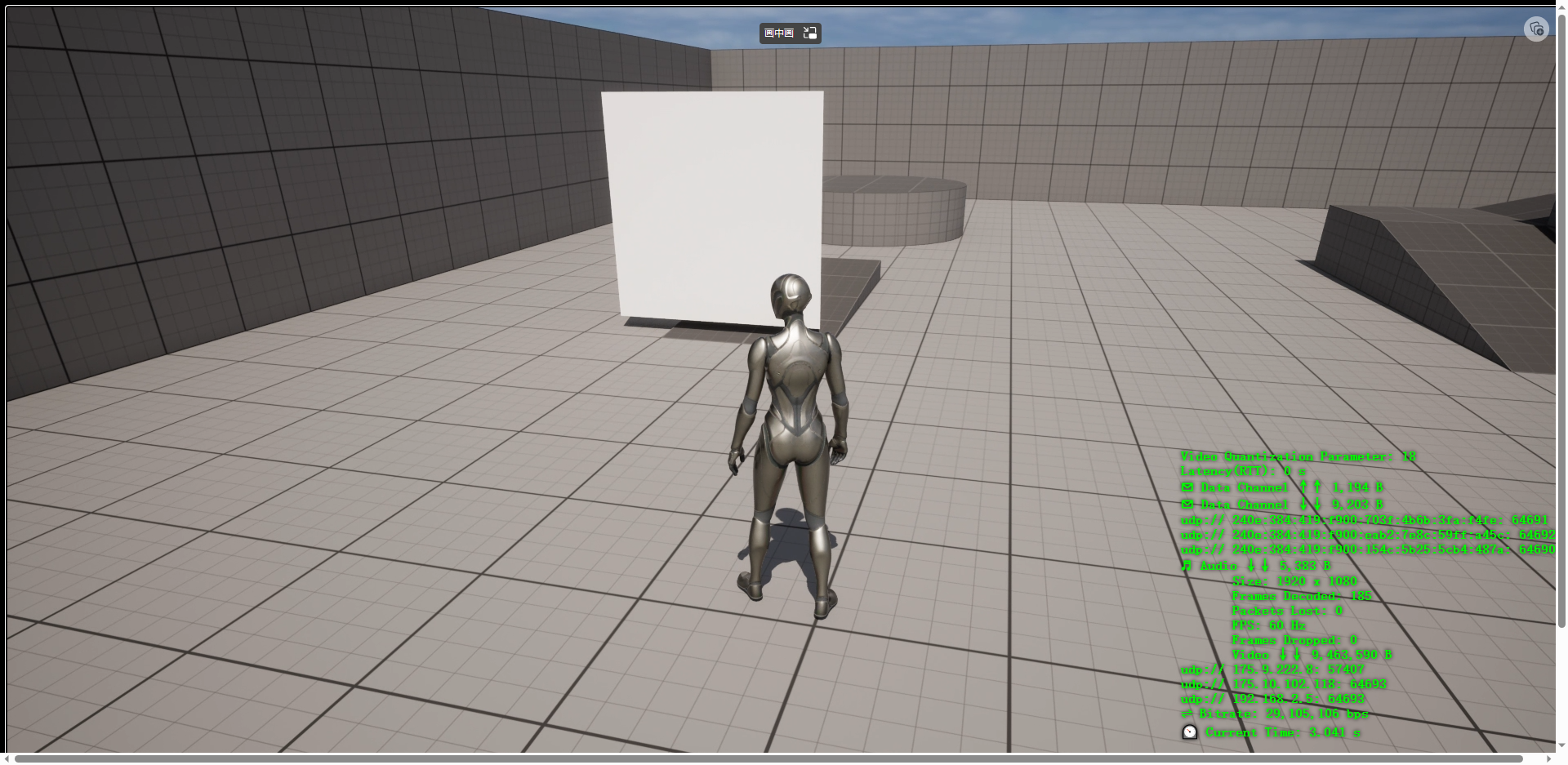Viewport: 1568px width, 765px height.
Task: Click the "FPS: 60 Hz" stat
Action: click(x=1268, y=625)
